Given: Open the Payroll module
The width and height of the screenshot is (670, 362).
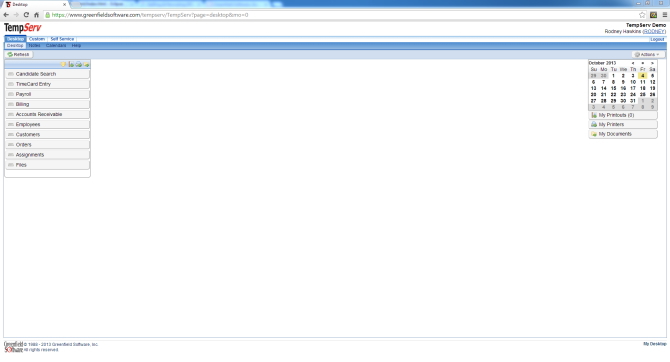Looking at the screenshot, I should click(x=47, y=94).
